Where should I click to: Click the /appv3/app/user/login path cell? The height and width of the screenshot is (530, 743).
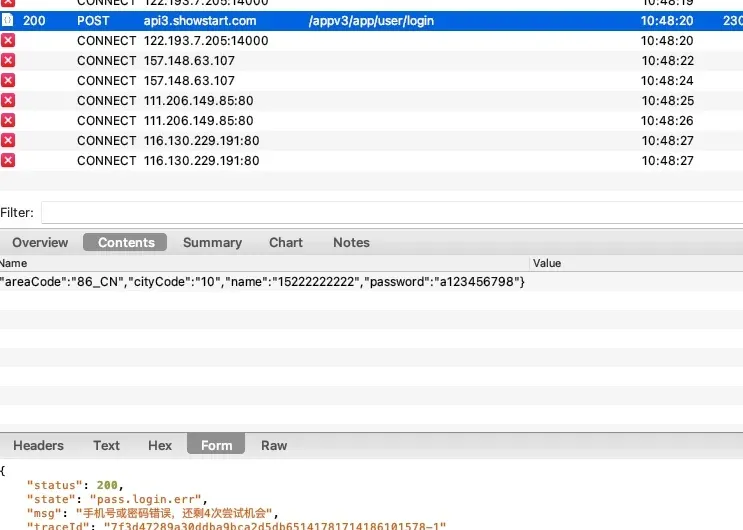click(371, 20)
